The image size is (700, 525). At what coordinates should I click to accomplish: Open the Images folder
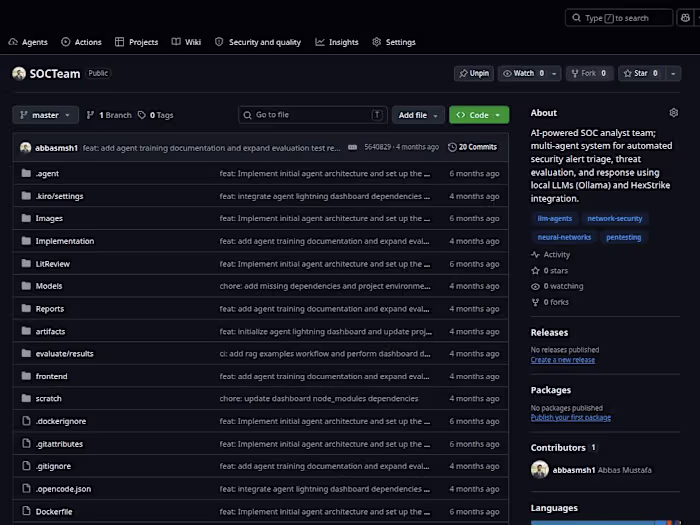click(49, 218)
